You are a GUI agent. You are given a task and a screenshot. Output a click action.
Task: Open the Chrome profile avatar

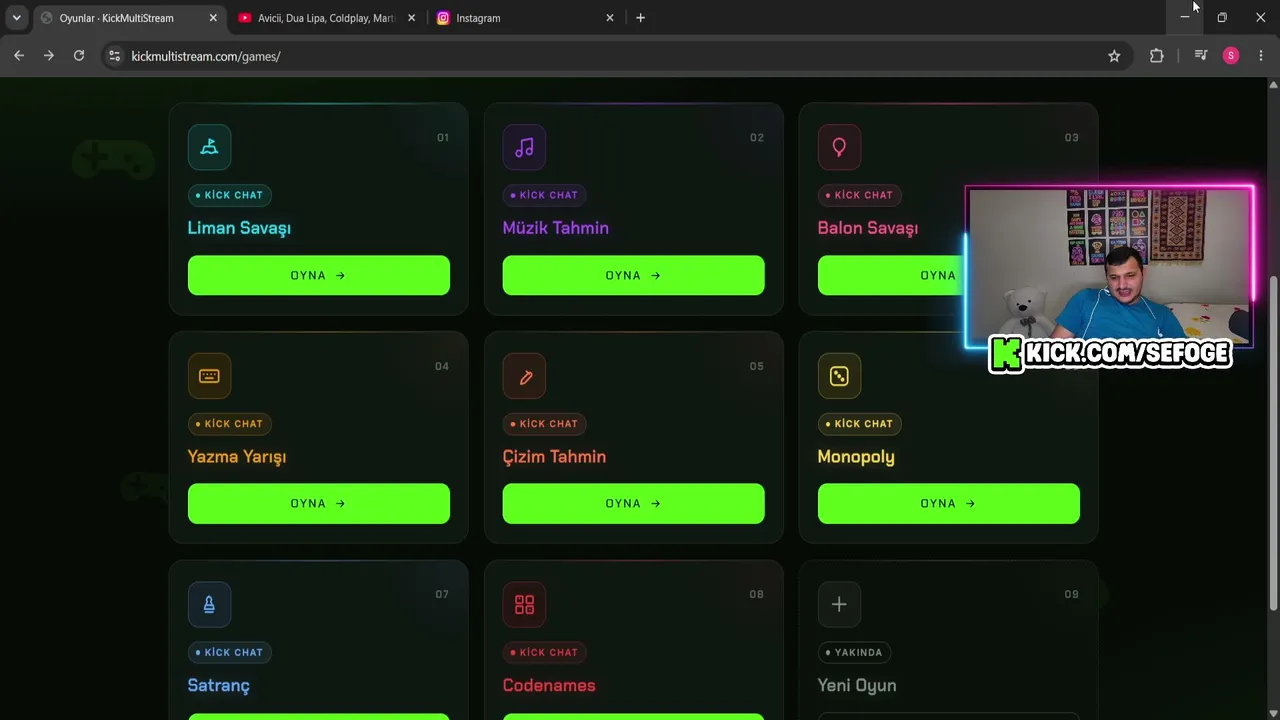pos(1231,56)
